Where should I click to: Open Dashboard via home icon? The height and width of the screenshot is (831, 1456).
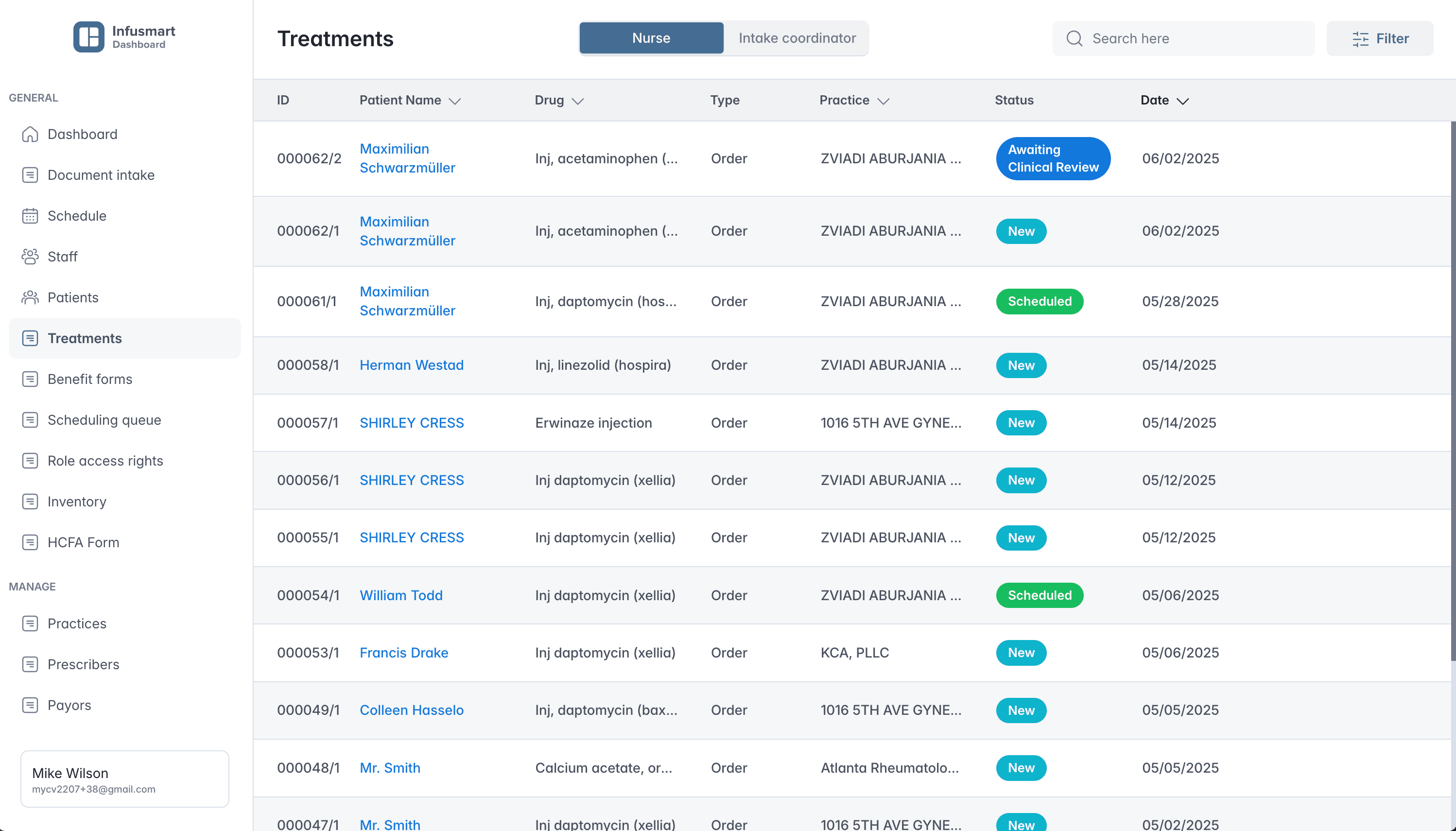pyautogui.click(x=30, y=134)
